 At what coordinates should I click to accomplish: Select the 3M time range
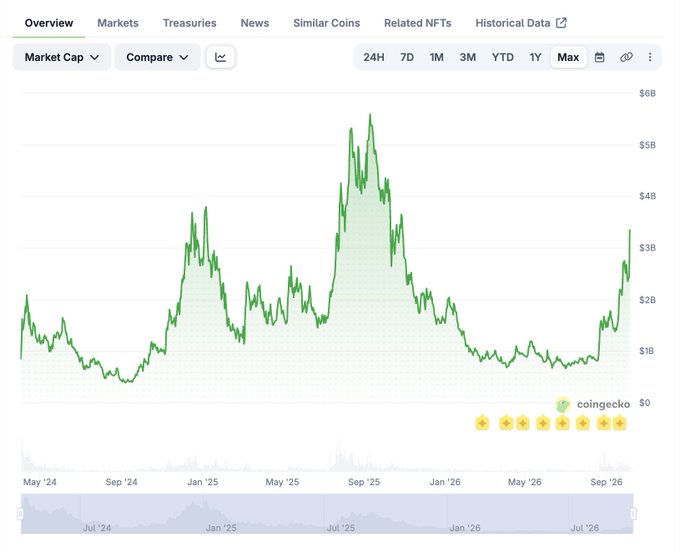pos(468,57)
